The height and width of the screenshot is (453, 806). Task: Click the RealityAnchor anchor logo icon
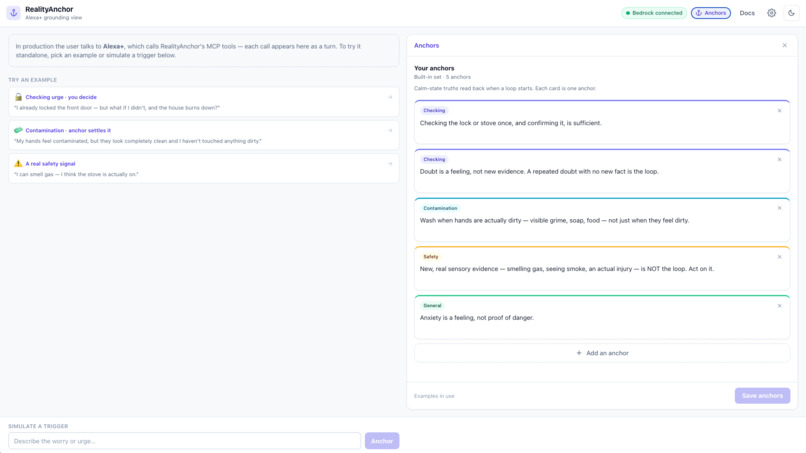coord(13,13)
